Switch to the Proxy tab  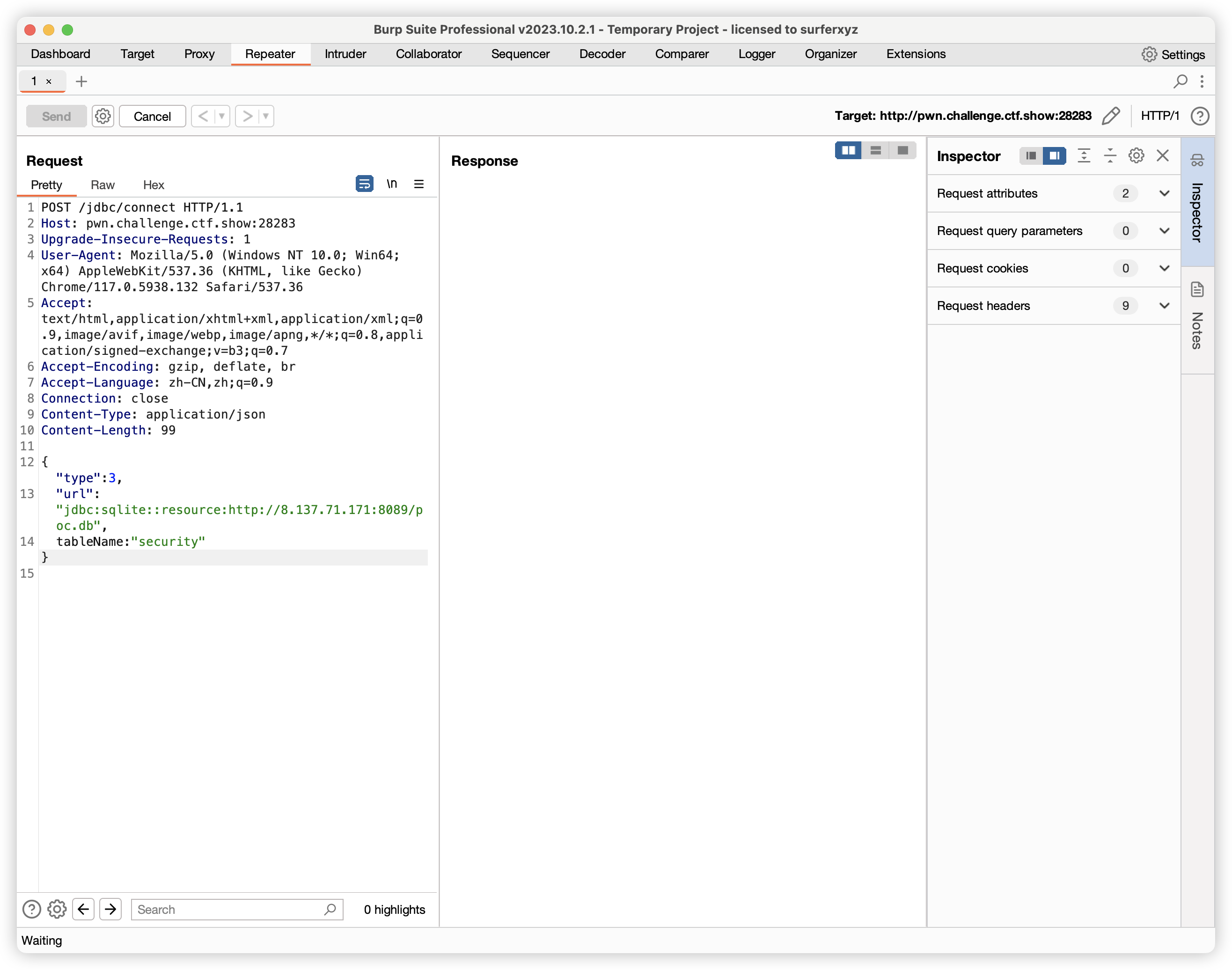pyautogui.click(x=199, y=54)
